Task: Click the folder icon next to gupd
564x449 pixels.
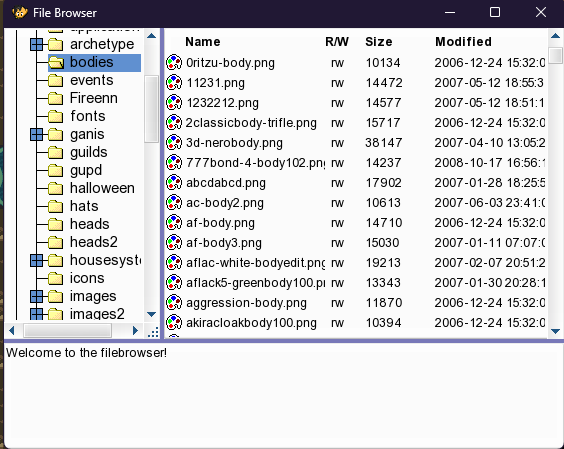Action: (x=55, y=170)
